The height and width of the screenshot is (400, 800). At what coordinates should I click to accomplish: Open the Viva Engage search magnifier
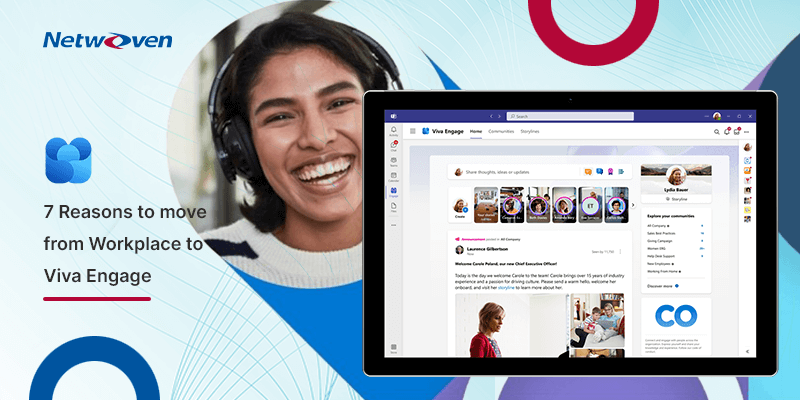click(716, 132)
